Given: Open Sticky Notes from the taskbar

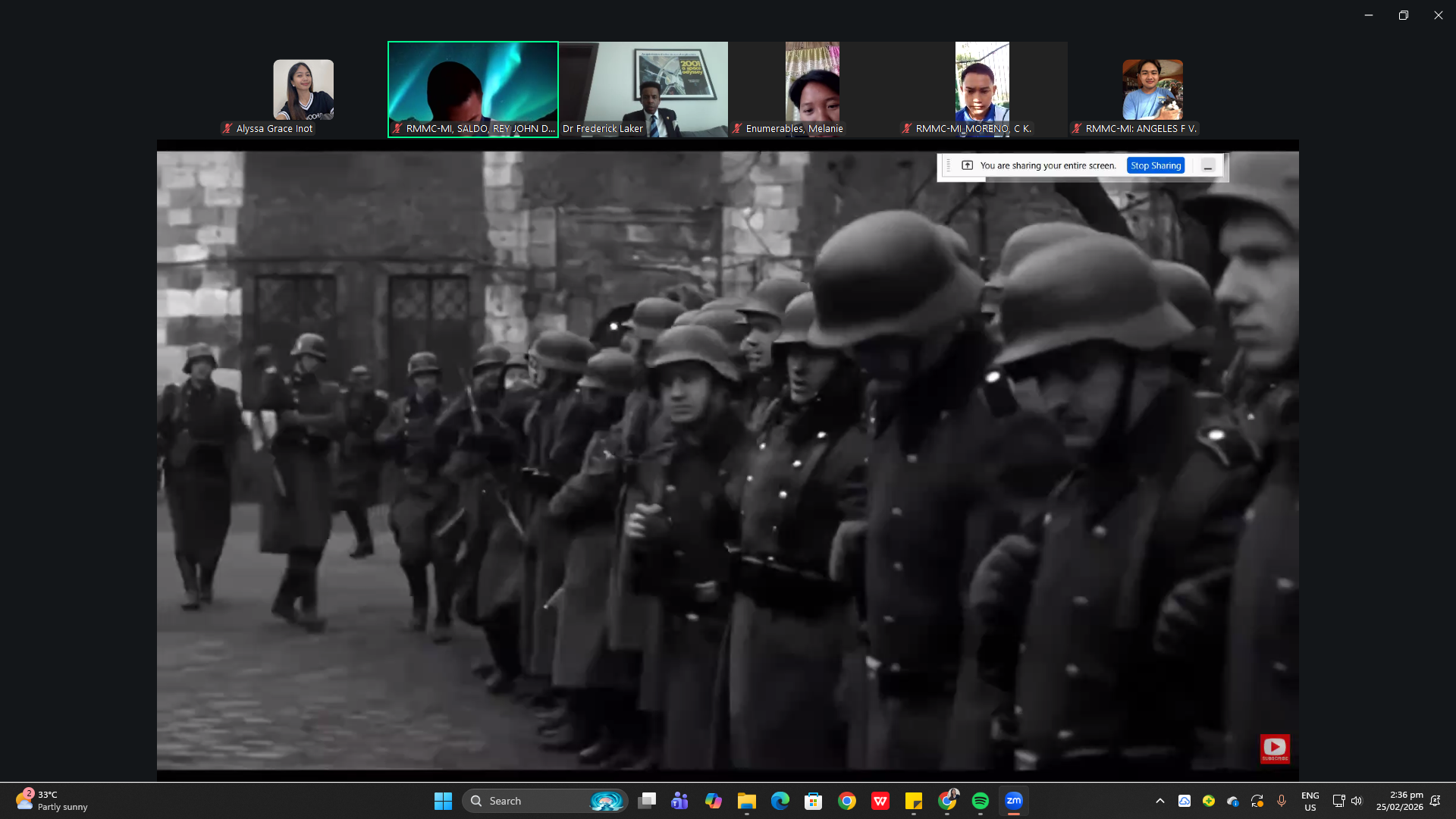Looking at the screenshot, I should click(914, 801).
